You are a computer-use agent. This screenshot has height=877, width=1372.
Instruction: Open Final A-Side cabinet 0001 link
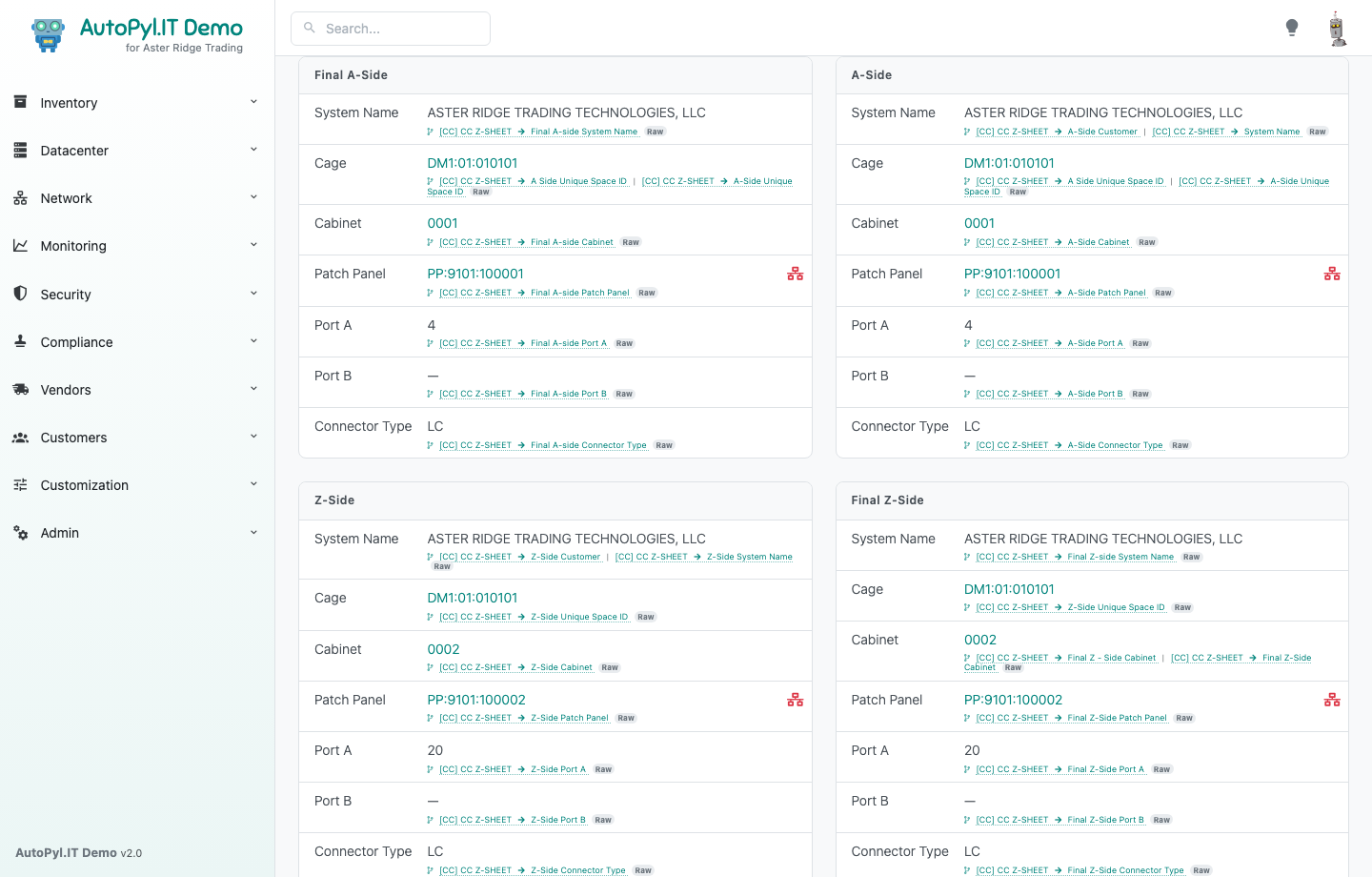[443, 223]
